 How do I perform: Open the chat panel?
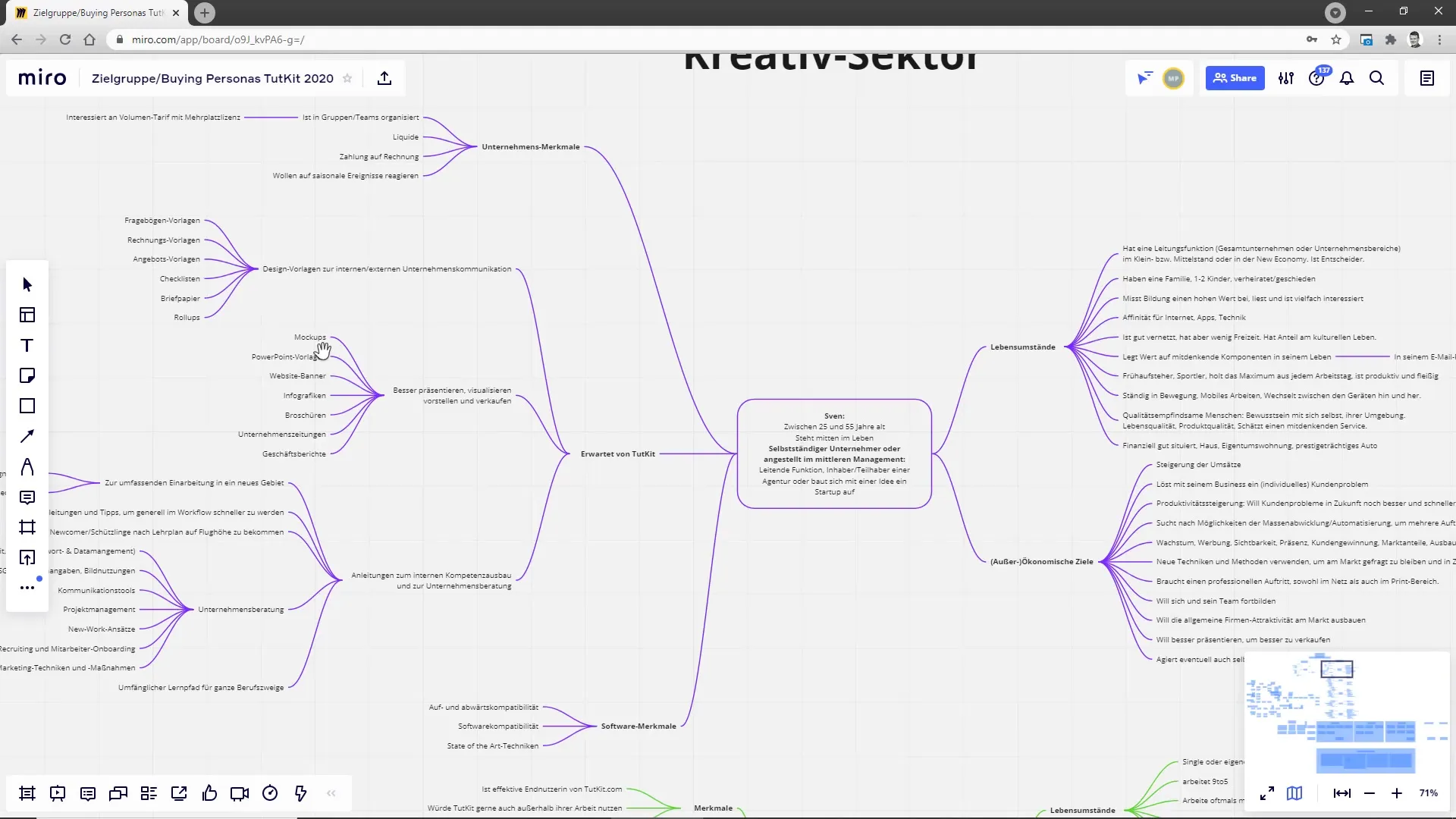click(x=118, y=793)
